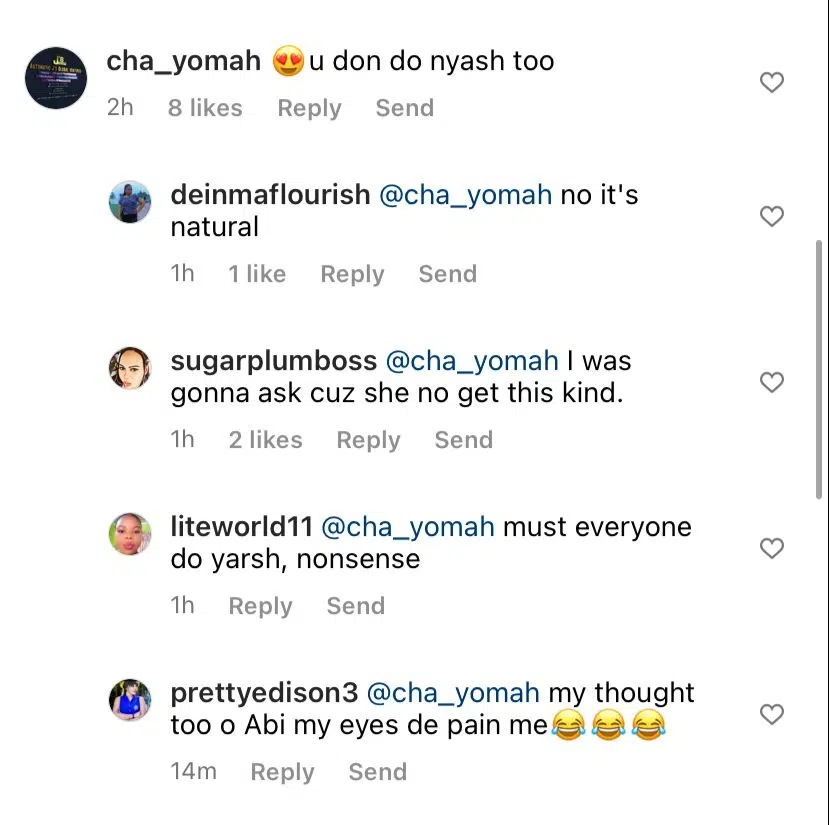Open liteworld11's profile avatar
The image size is (829, 825).
click(130, 534)
